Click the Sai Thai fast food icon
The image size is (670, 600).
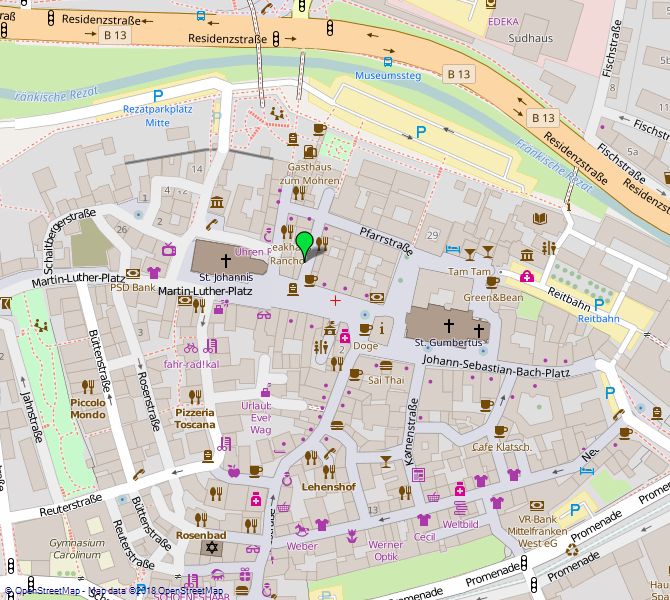coord(386,366)
